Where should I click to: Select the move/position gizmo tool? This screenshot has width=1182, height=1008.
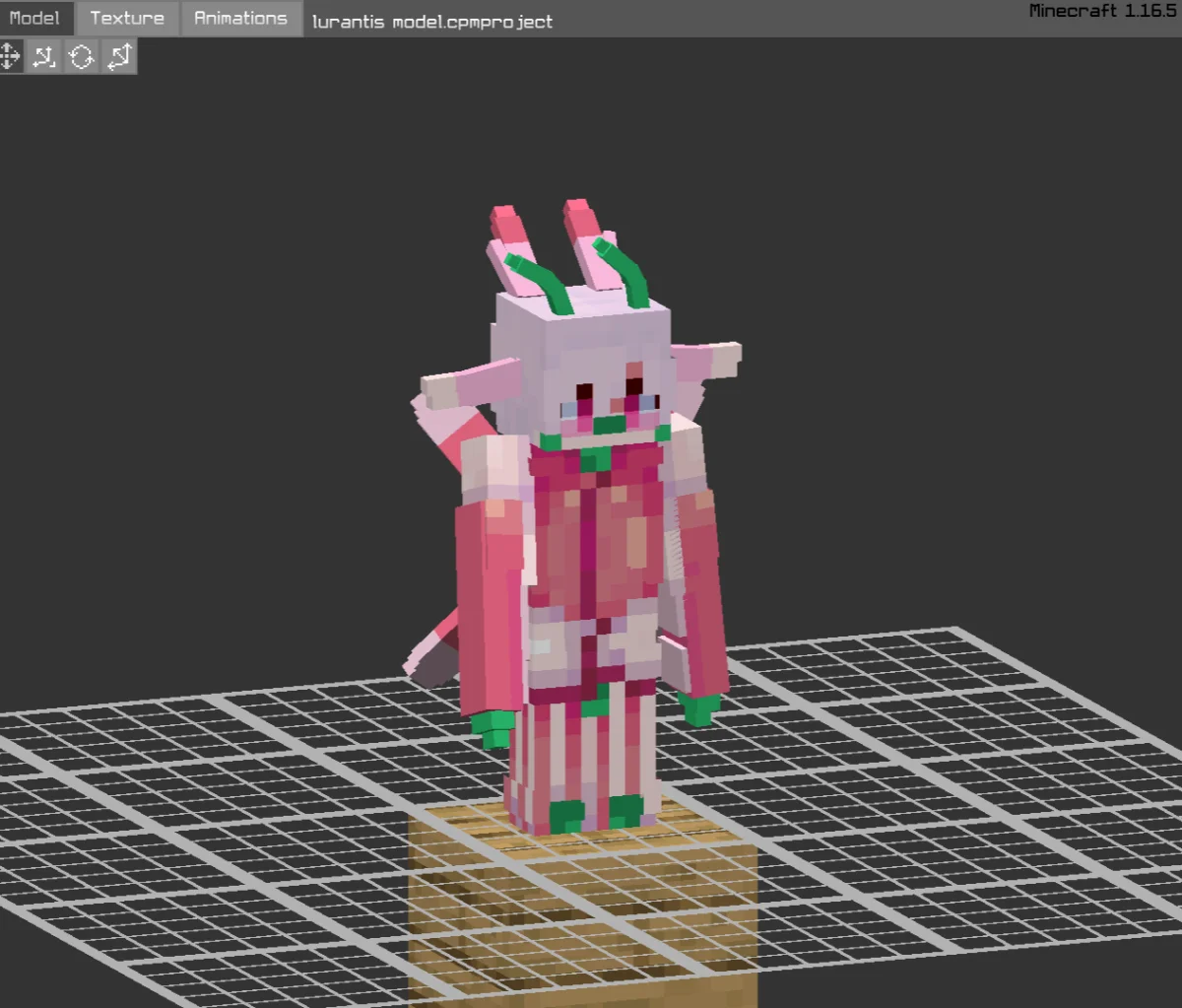click(x=9, y=56)
